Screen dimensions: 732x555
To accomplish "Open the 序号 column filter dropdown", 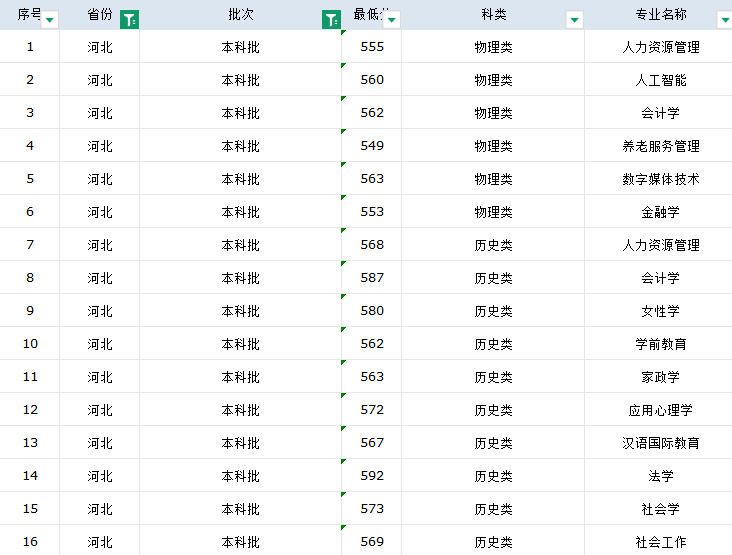I will tap(49, 20).
